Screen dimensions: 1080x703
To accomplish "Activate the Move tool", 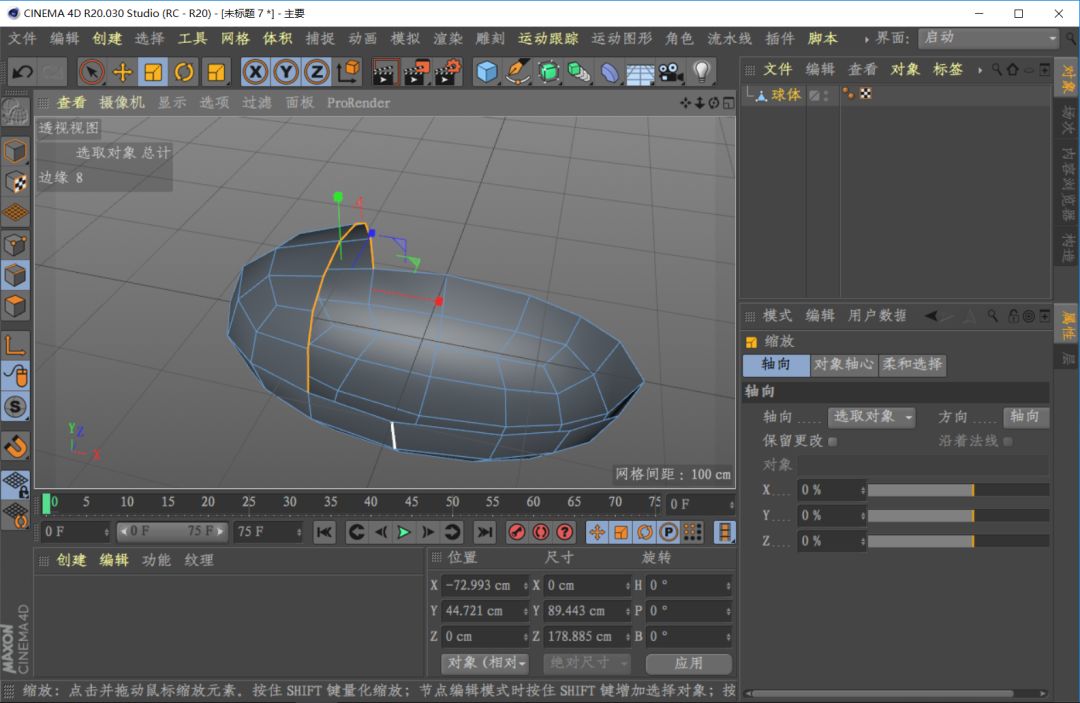I will click(123, 72).
